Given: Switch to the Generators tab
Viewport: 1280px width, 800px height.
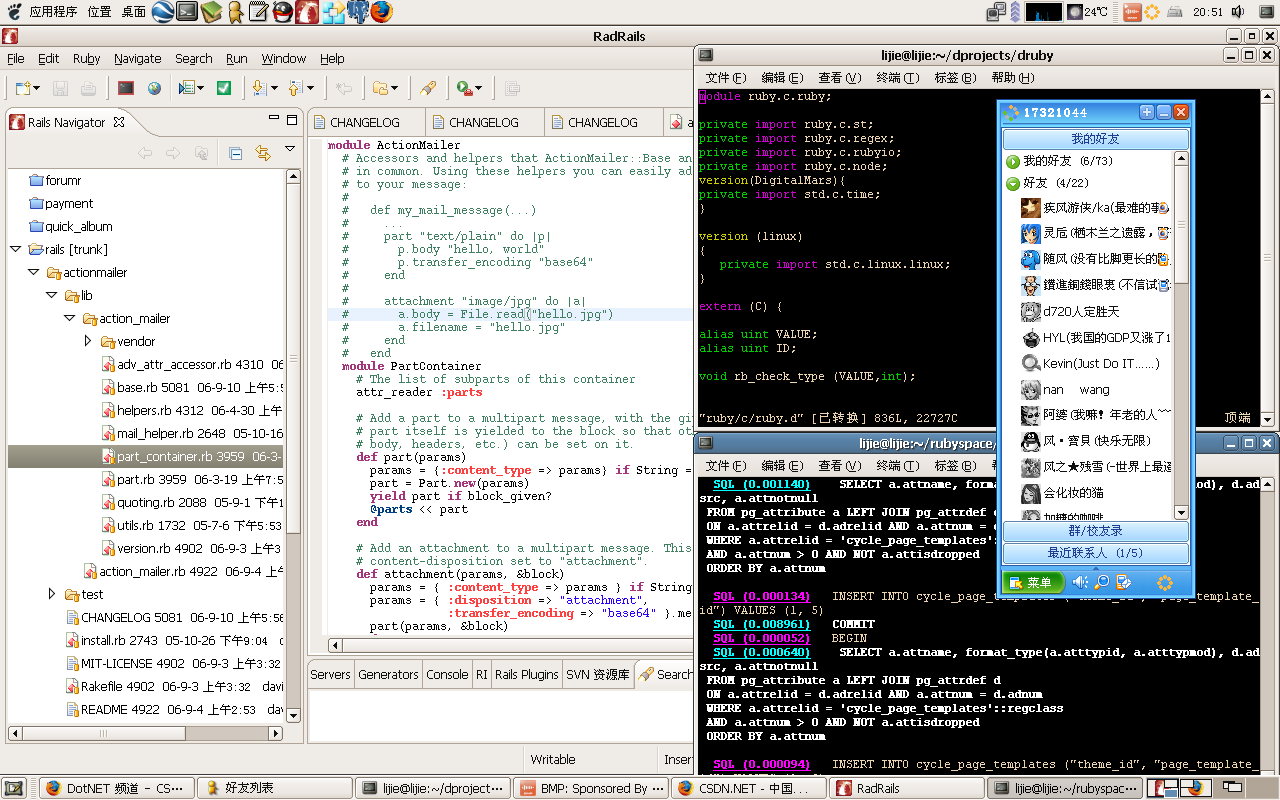Looking at the screenshot, I should (388, 674).
